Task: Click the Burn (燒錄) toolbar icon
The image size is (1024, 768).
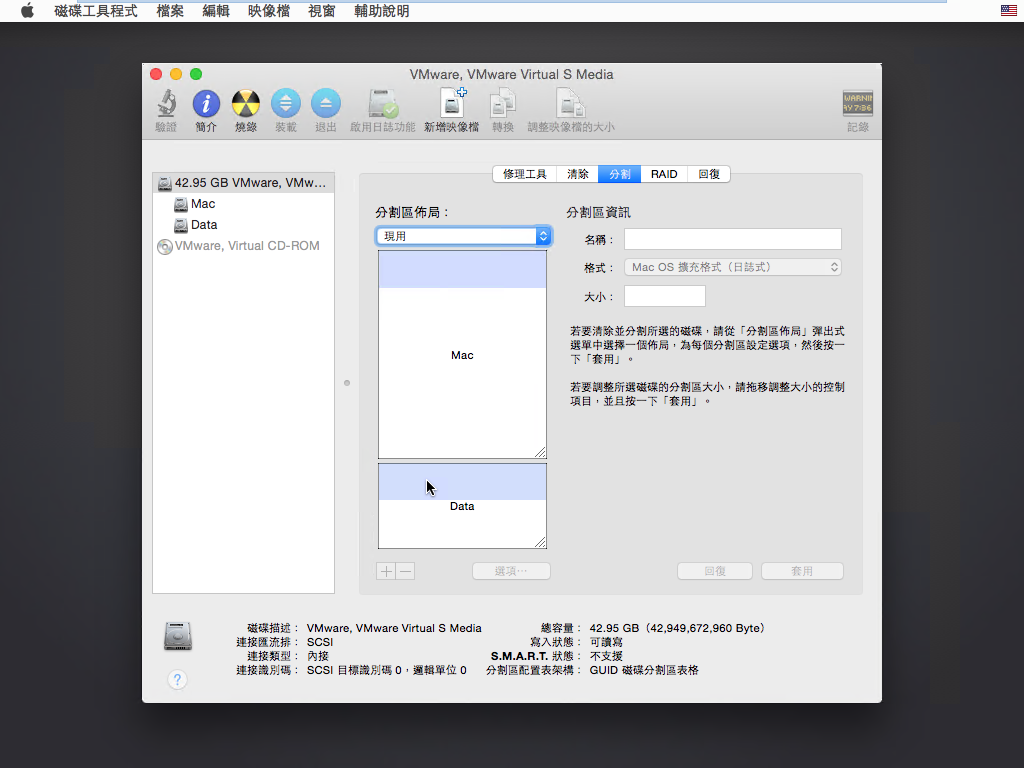Action: 246,104
